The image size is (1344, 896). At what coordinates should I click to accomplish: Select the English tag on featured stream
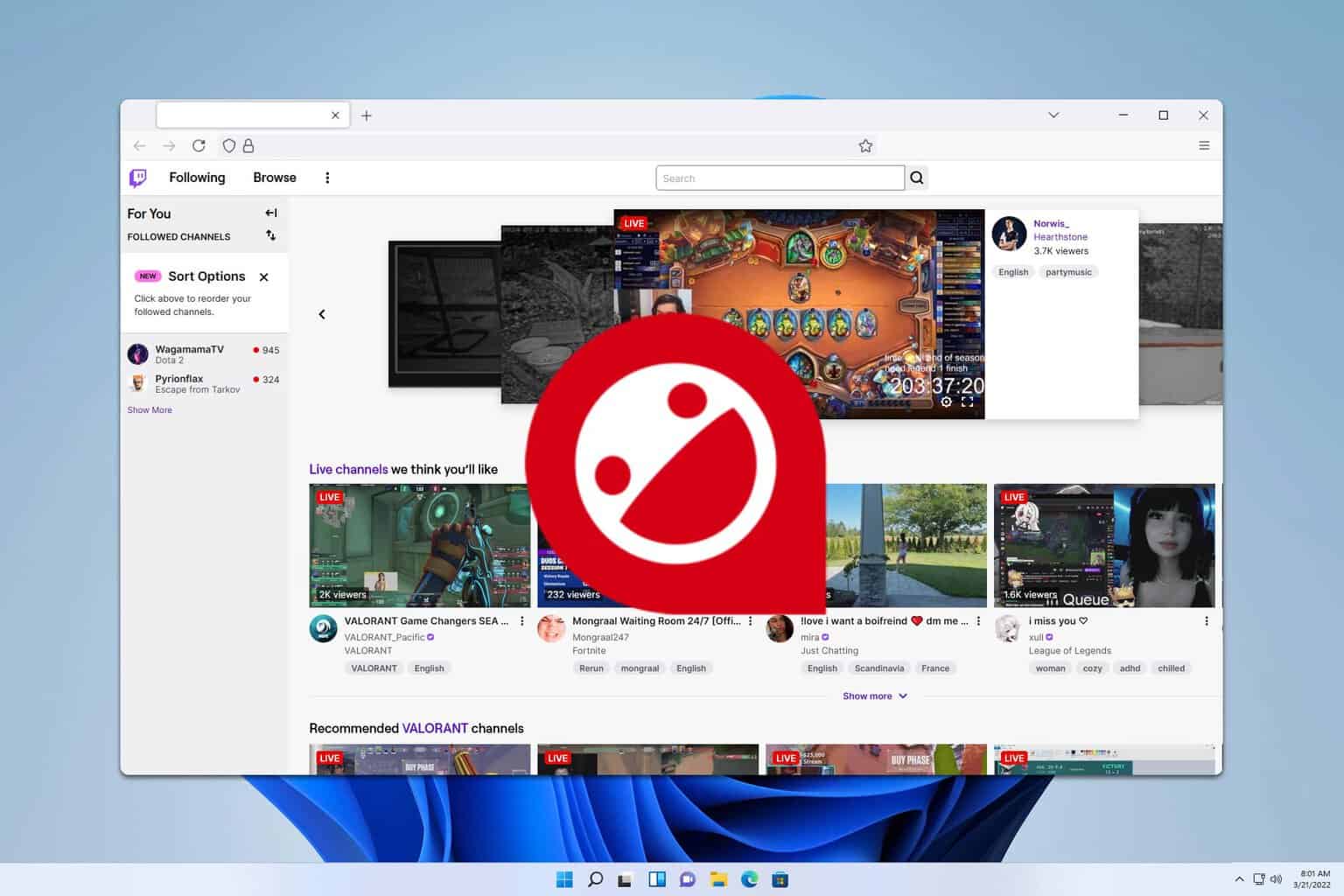point(1013,272)
